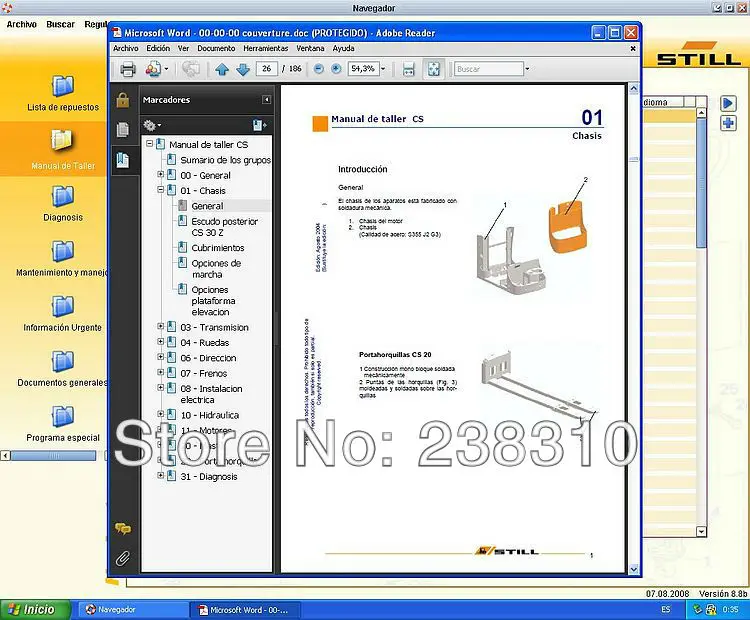Collapse the Marcadores panel arrow
The height and width of the screenshot is (620, 750).
(266, 100)
